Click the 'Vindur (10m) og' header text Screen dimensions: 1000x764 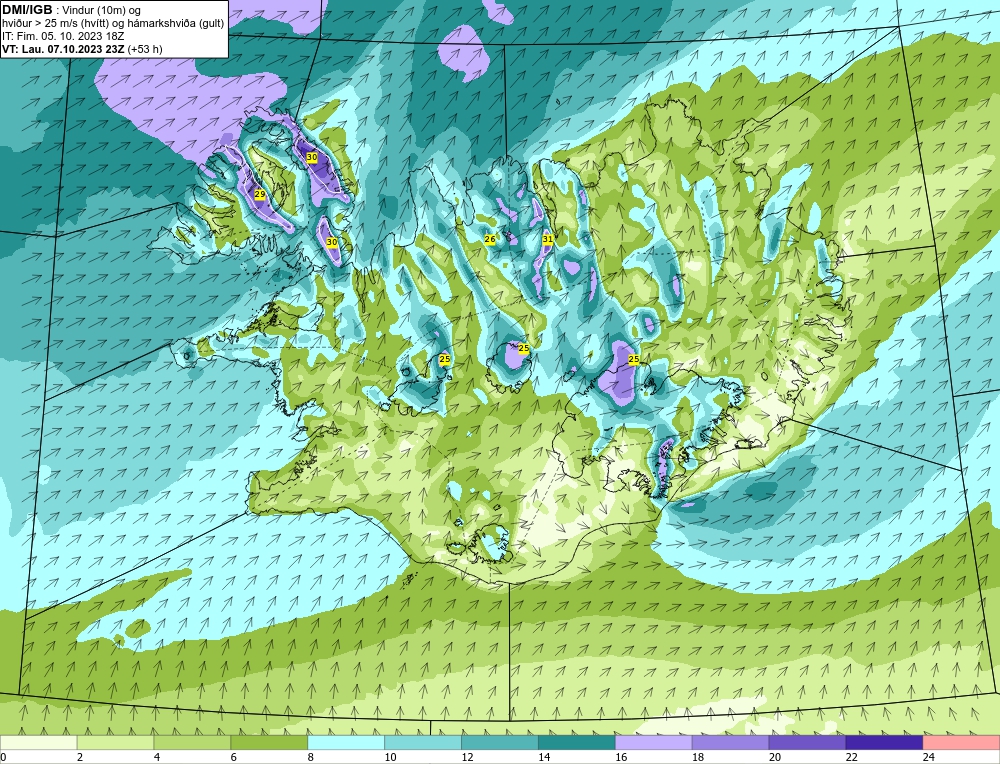pos(102,11)
